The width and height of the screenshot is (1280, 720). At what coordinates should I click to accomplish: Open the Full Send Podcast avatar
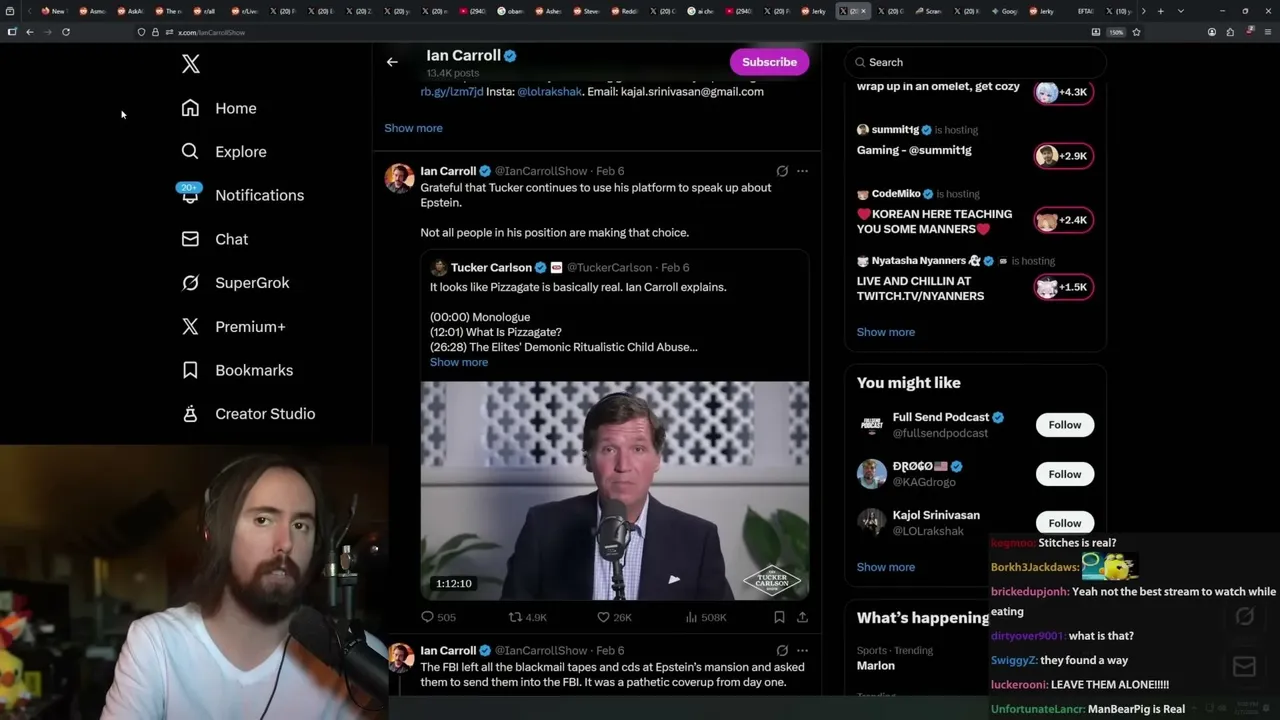click(x=872, y=425)
